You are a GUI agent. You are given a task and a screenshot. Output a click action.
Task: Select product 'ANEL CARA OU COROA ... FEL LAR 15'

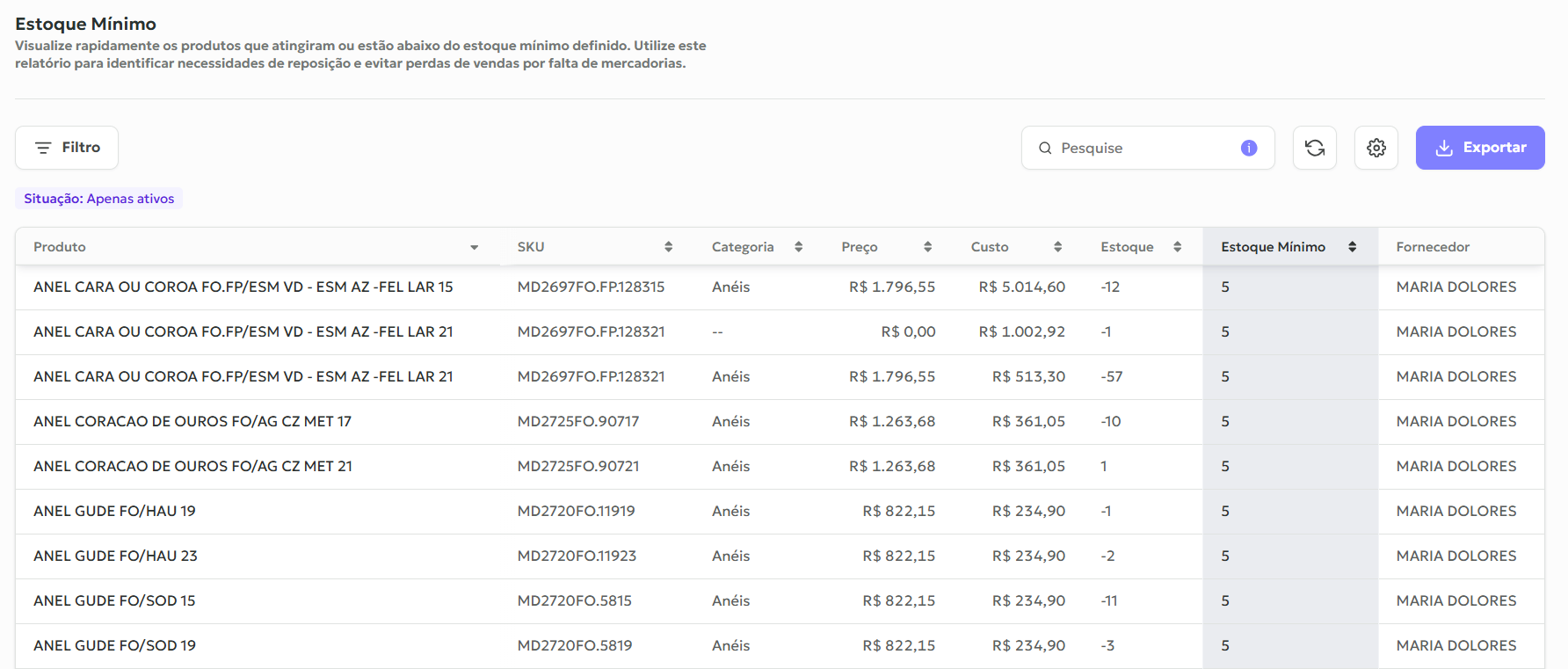coord(243,287)
